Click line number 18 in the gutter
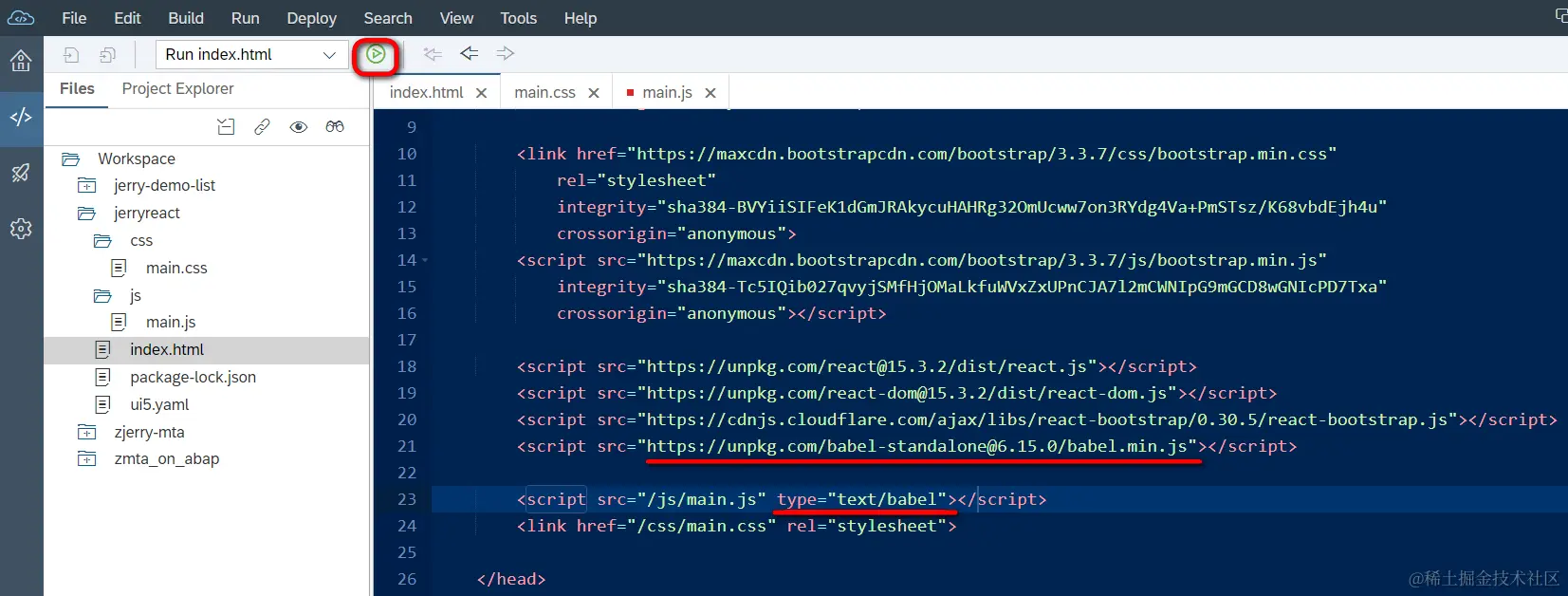1568x596 pixels. (407, 366)
